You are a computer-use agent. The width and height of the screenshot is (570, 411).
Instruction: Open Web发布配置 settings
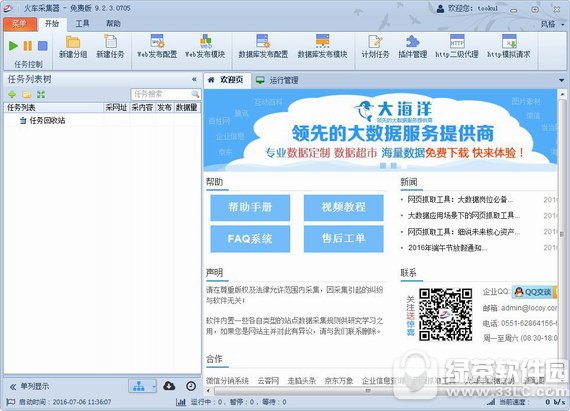157,47
